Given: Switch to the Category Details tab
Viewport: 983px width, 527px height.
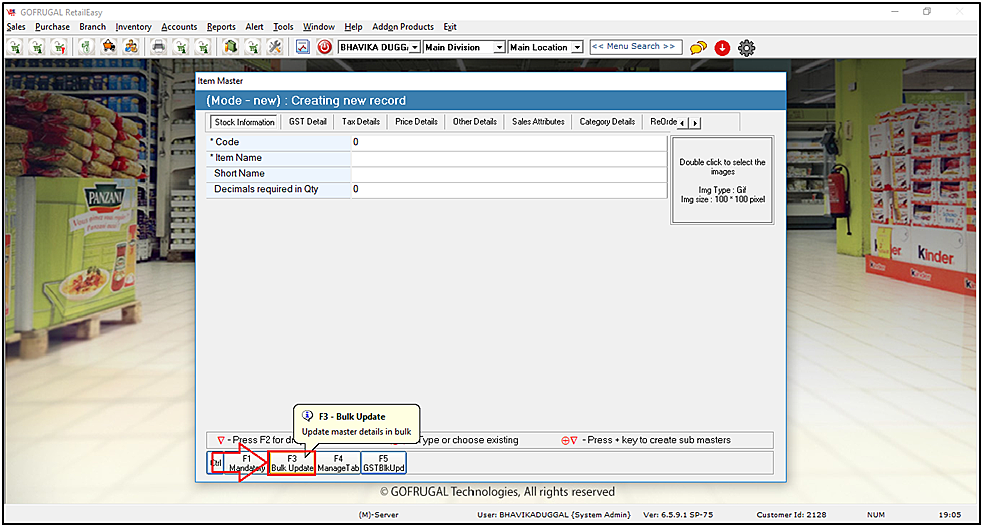Looking at the screenshot, I should click(607, 122).
